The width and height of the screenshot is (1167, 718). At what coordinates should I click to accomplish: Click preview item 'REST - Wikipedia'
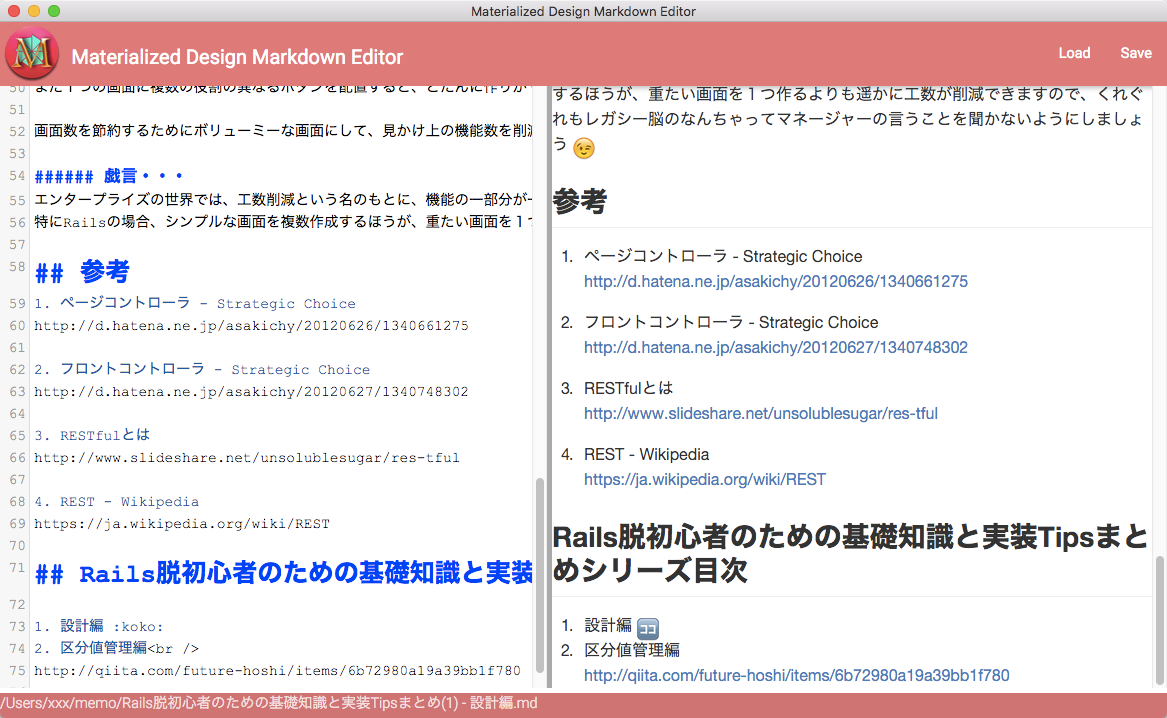point(646,455)
